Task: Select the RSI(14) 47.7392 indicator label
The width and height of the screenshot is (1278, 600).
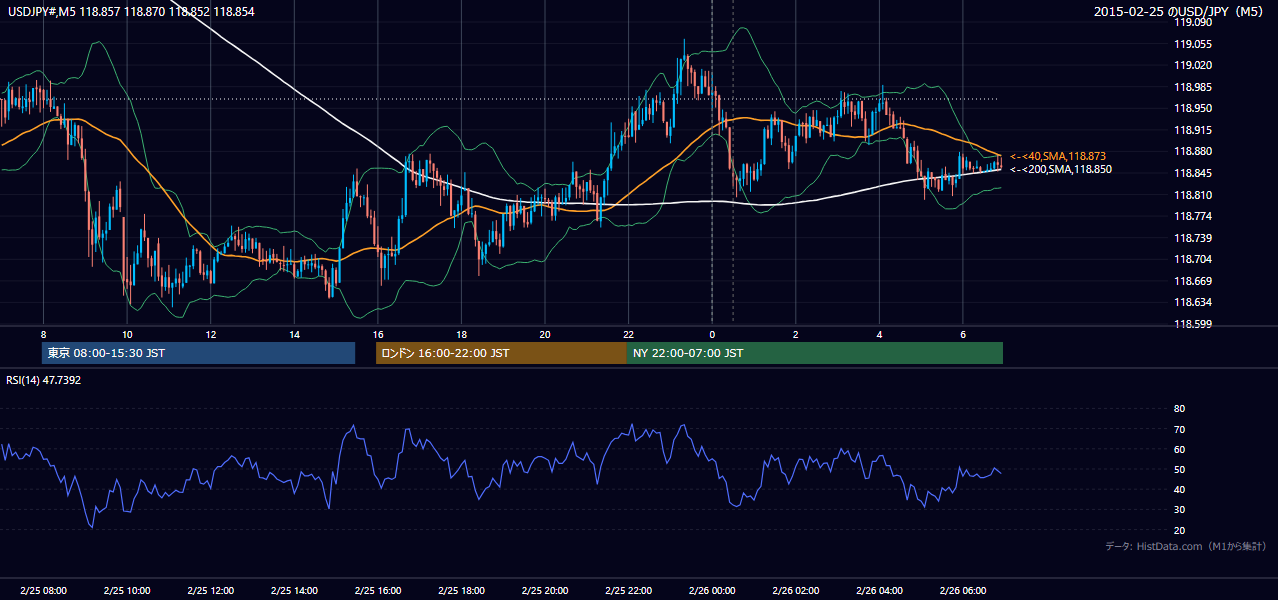Action: coord(43,380)
